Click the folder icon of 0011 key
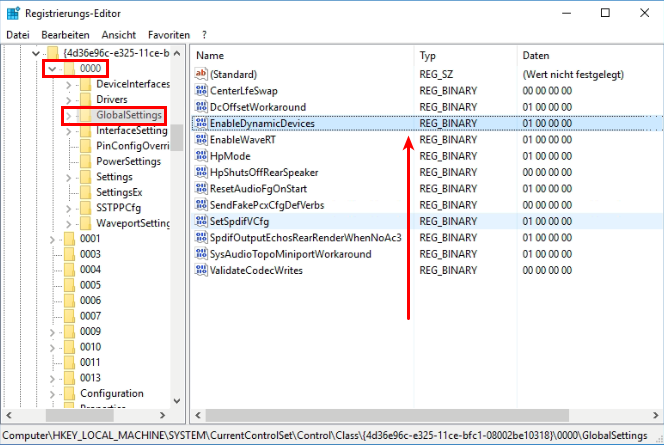This screenshot has height=445, width=664. [69, 362]
